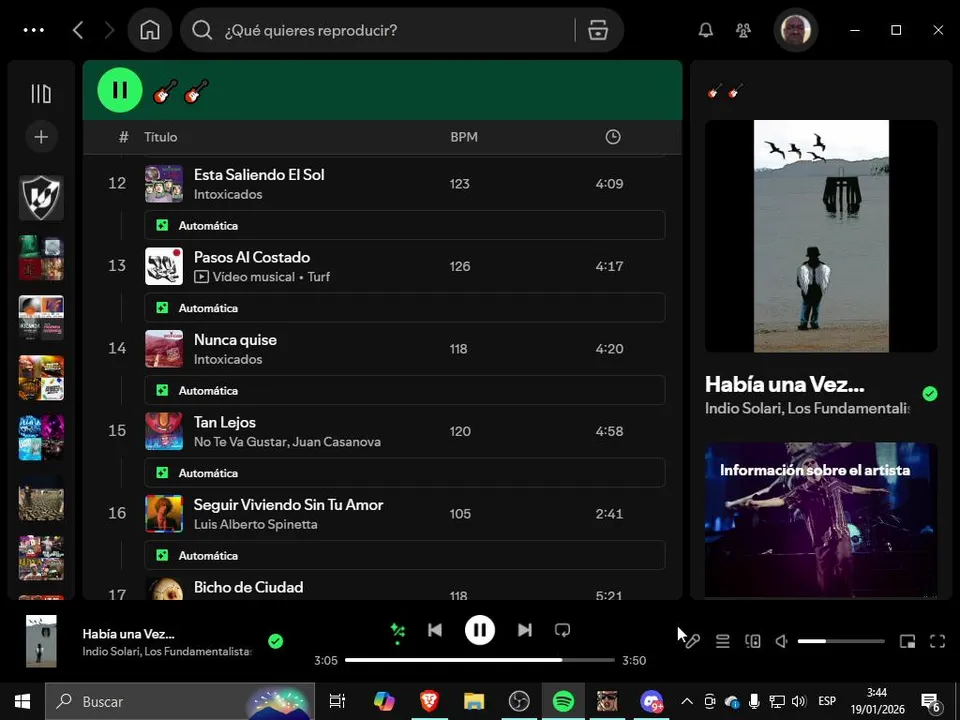Image resolution: width=960 pixels, height=720 pixels.
Task: Select track Pasos Al Costado
Action: tap(252, 257)
